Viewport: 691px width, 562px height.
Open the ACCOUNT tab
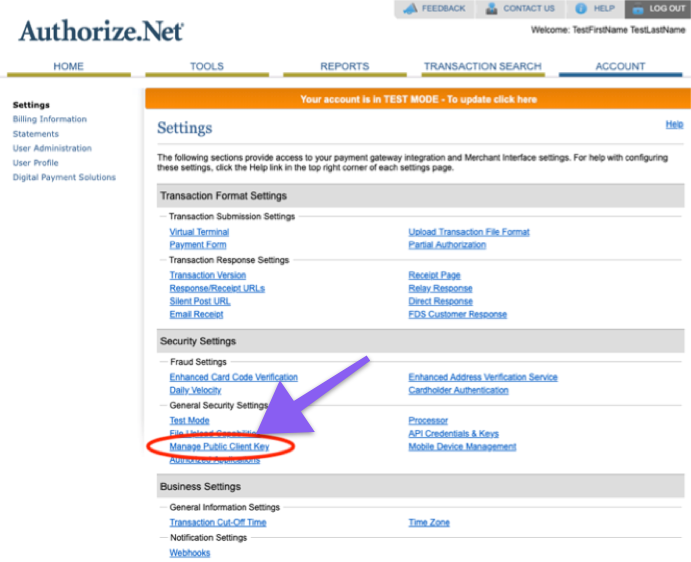[620, 67]
